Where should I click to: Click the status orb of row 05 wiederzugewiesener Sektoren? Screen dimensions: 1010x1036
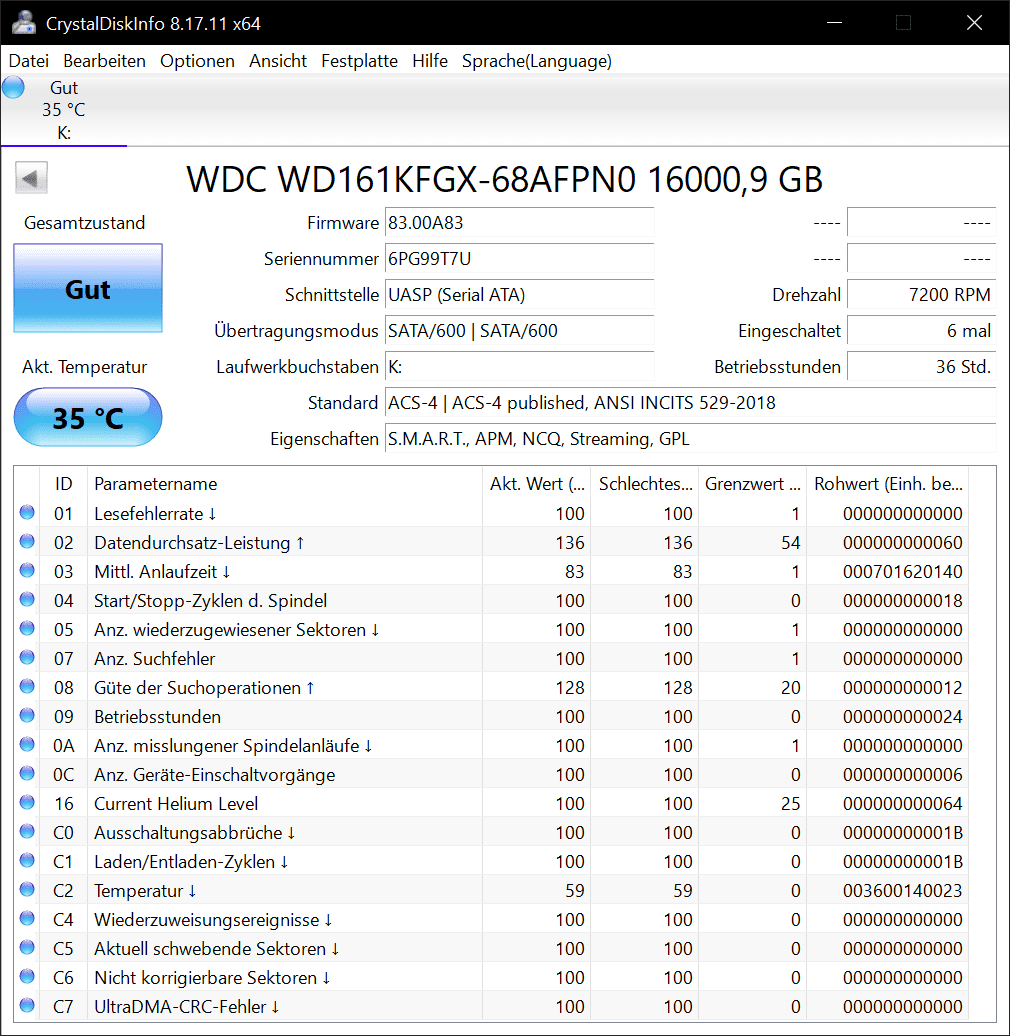coord(27,628)
